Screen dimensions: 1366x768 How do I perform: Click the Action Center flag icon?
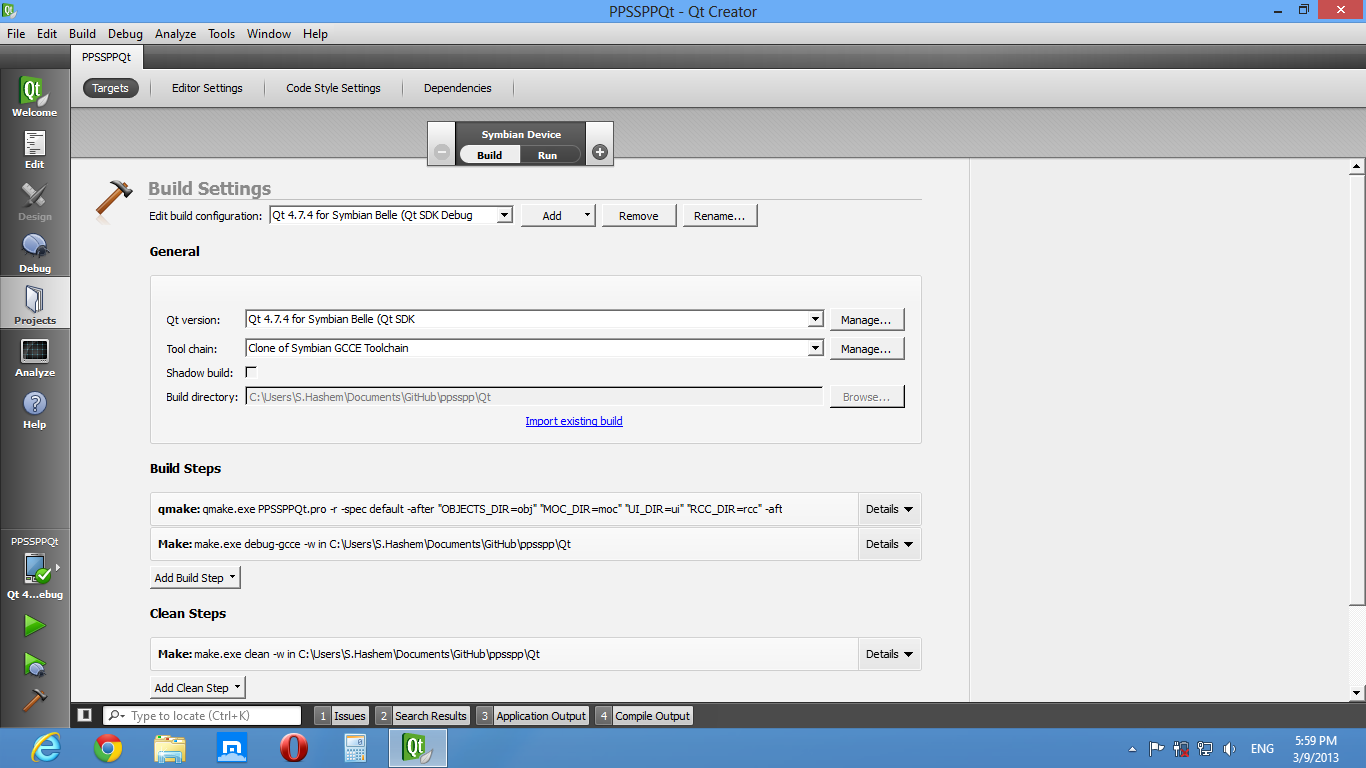1157,748
